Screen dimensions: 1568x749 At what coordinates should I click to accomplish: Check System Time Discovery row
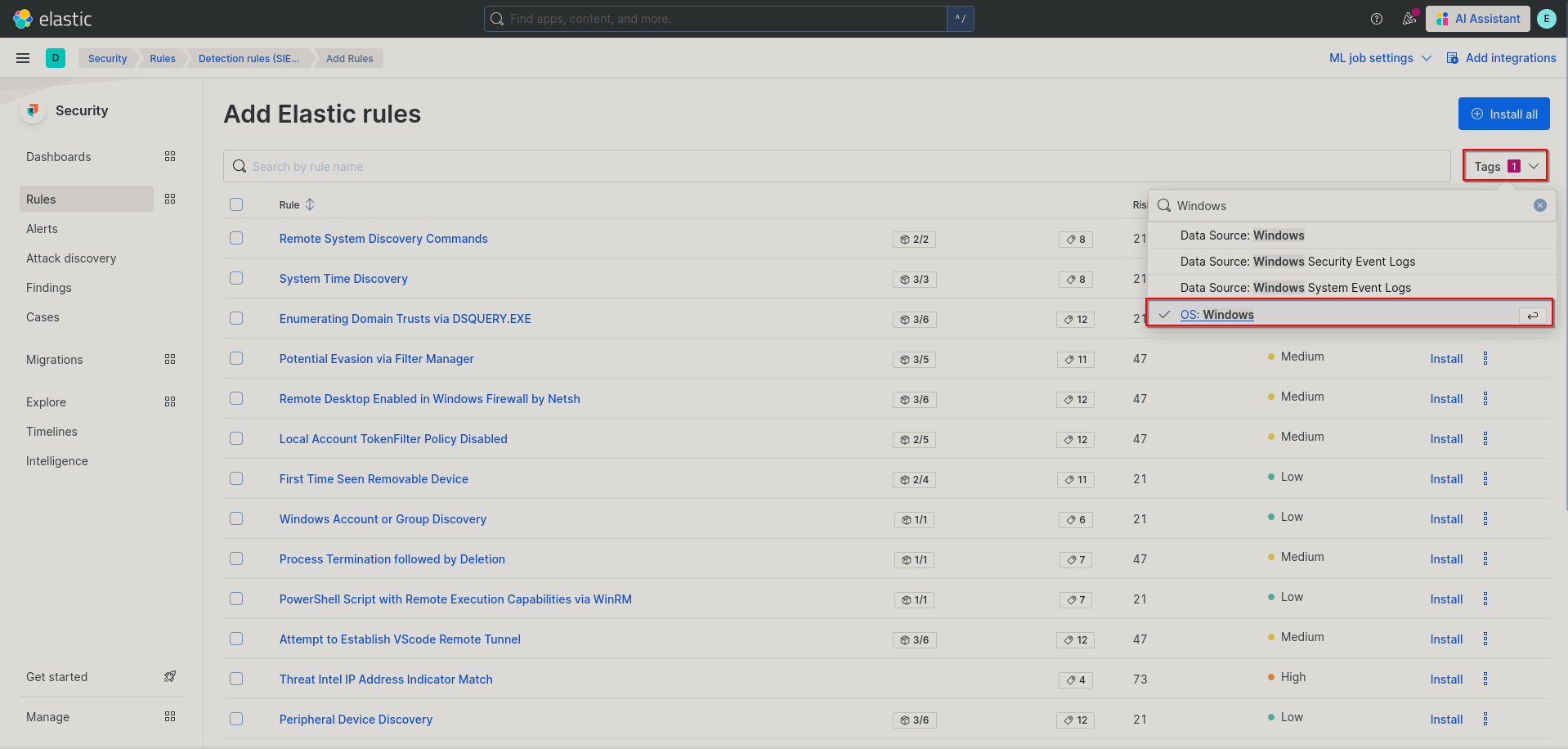pos(236,278)
